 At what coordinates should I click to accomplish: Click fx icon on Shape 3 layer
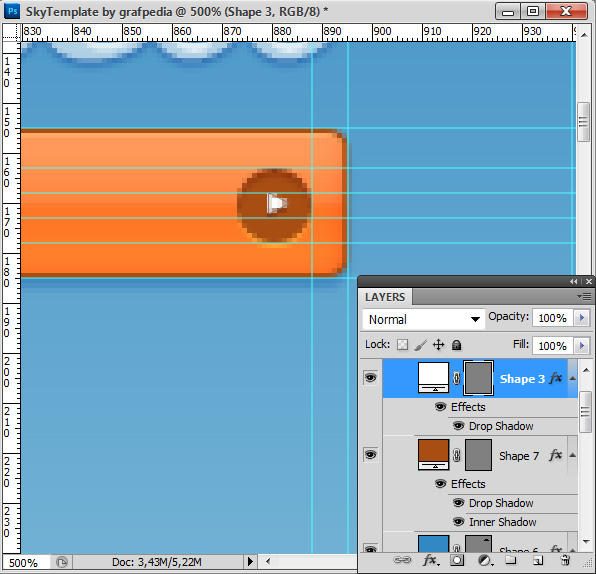coord(556,378)
